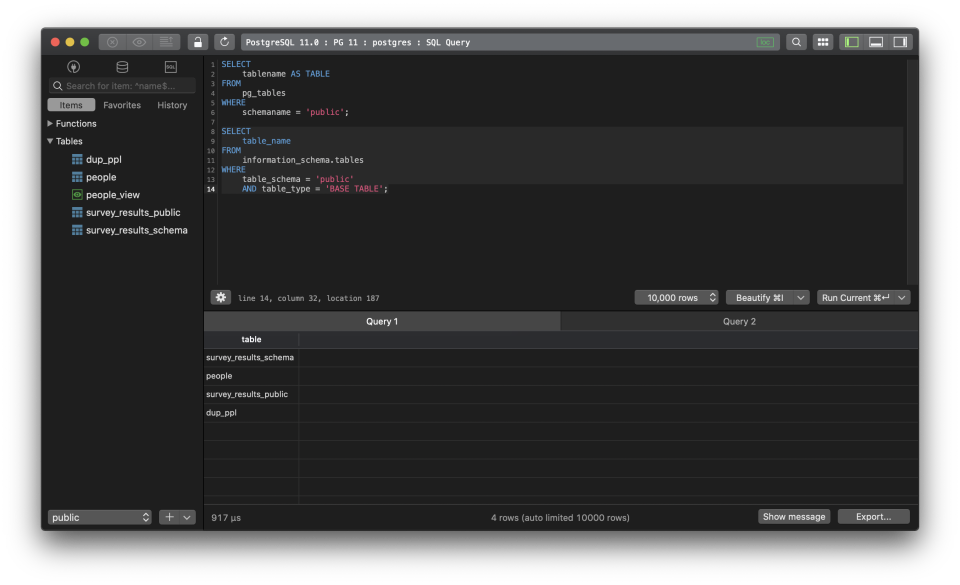
Task: Toggle the left sidebar panel
Action: point(852,42)
